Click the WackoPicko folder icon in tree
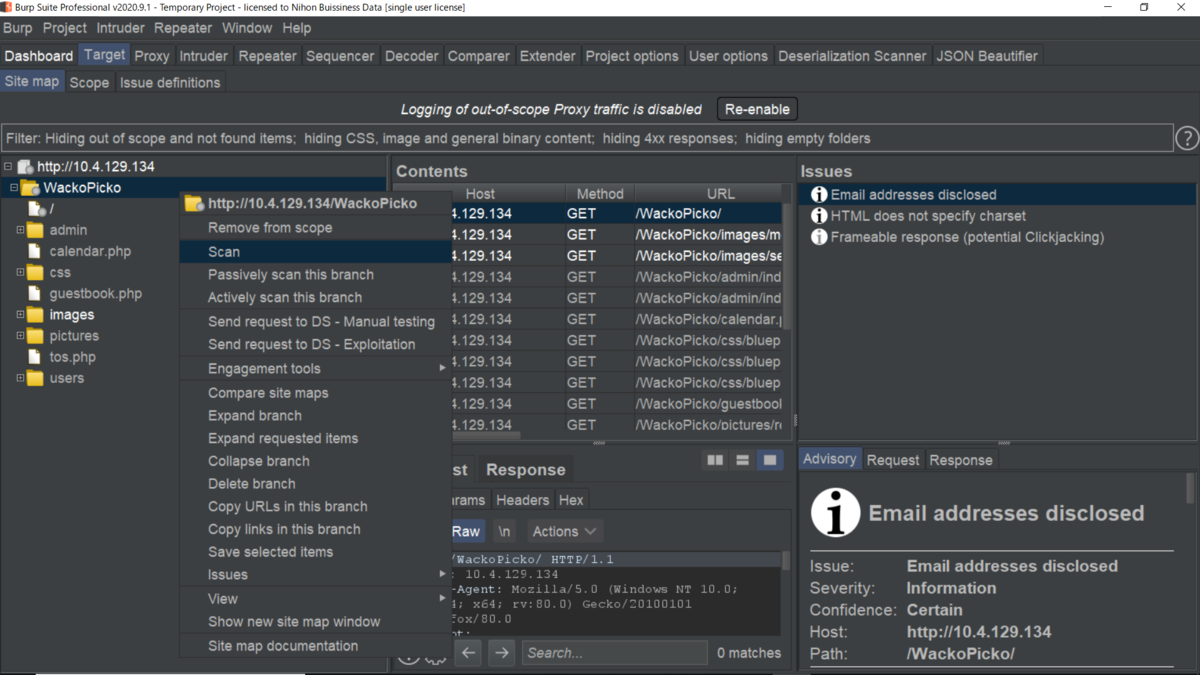The width and height of the screenshot is (1200, 675). pyautogui.click(x=30, y=188)
